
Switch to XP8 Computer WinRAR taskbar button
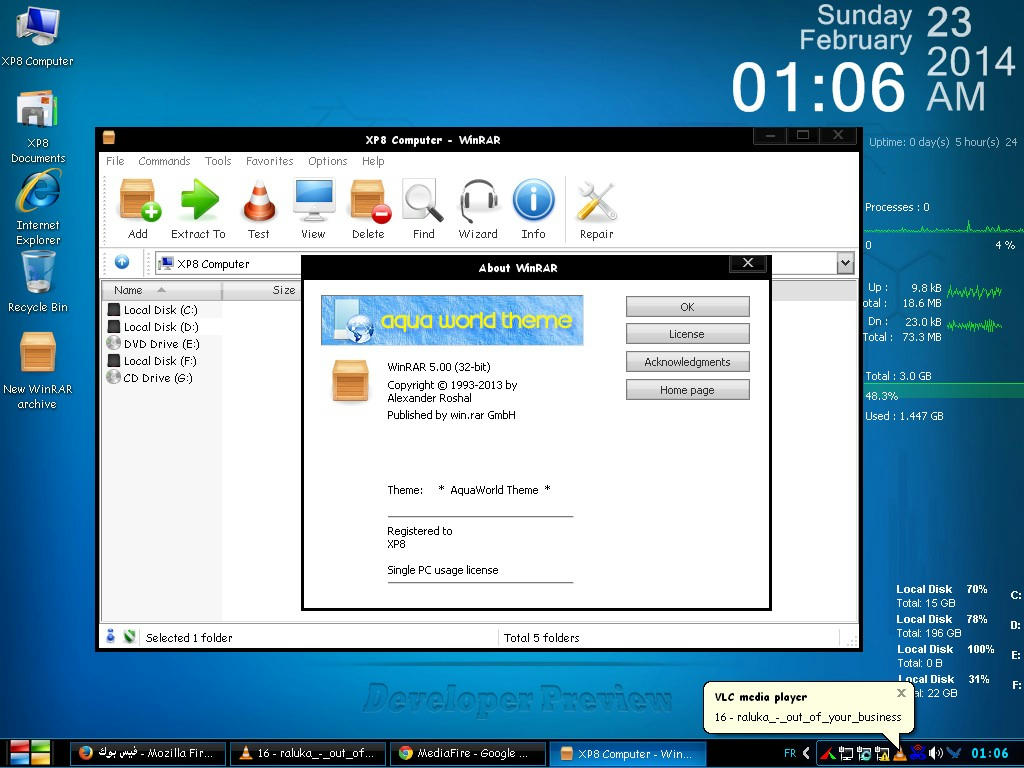[628, 753]
